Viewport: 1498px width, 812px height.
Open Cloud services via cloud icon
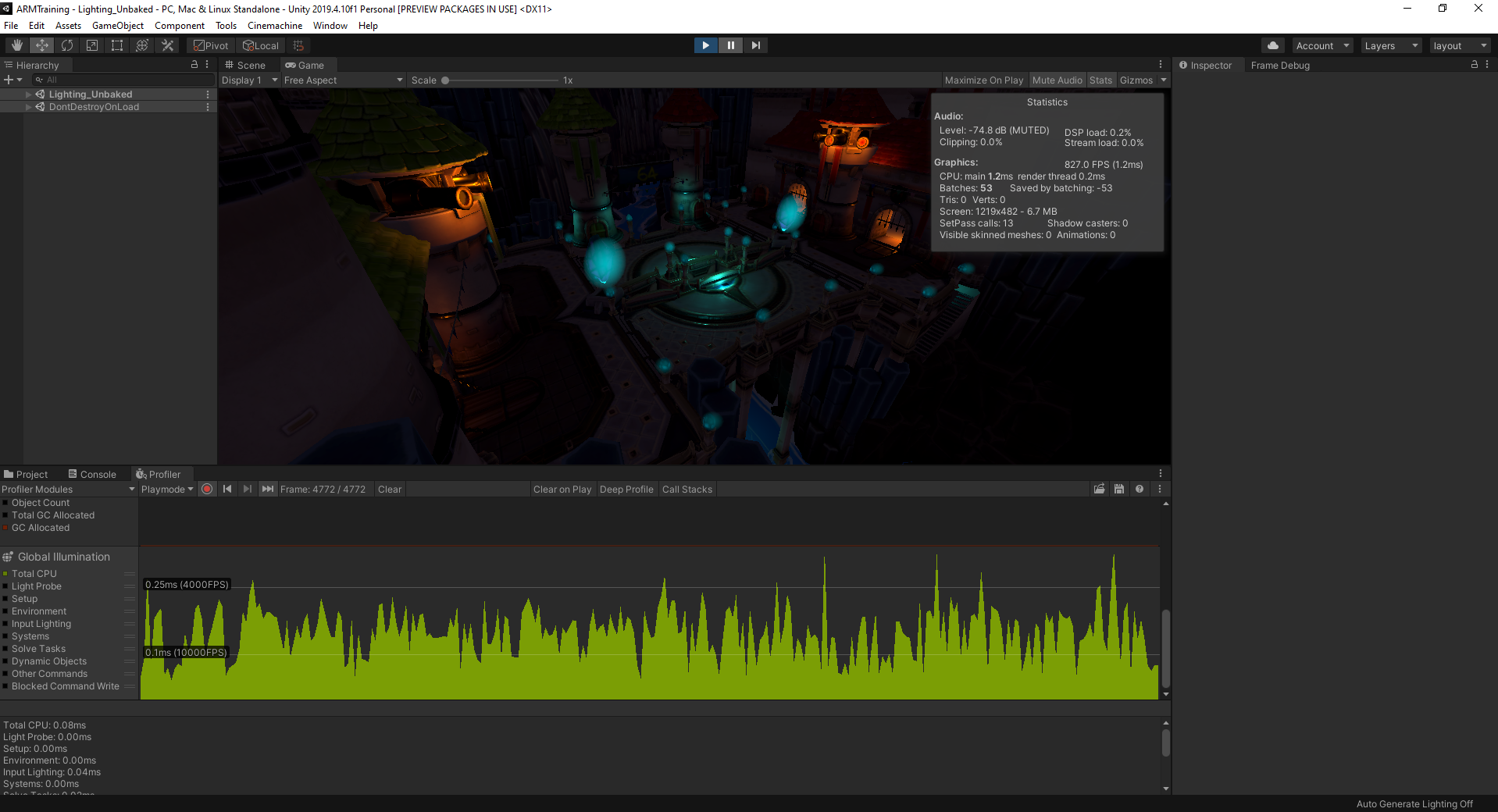pyautogui.click(x=1273, y=45)
